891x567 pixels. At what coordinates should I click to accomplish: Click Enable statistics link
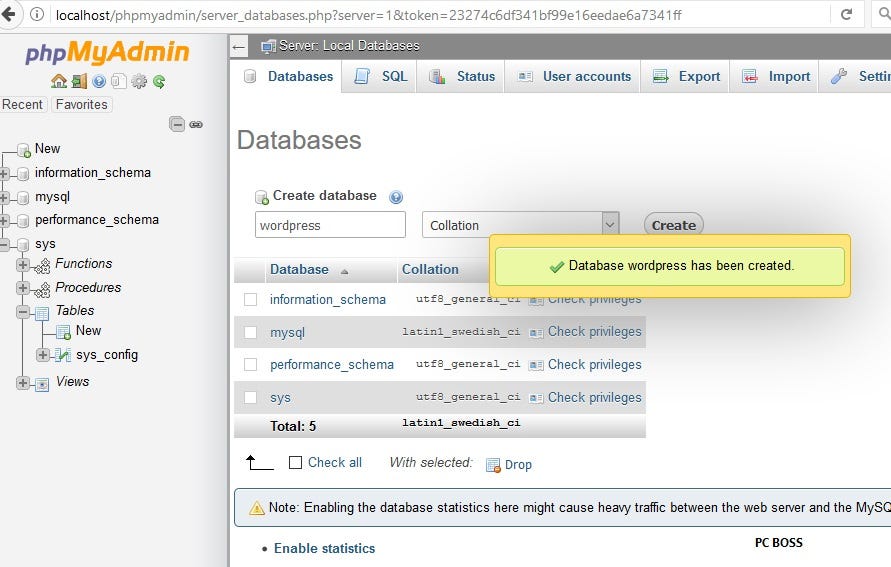324,548
